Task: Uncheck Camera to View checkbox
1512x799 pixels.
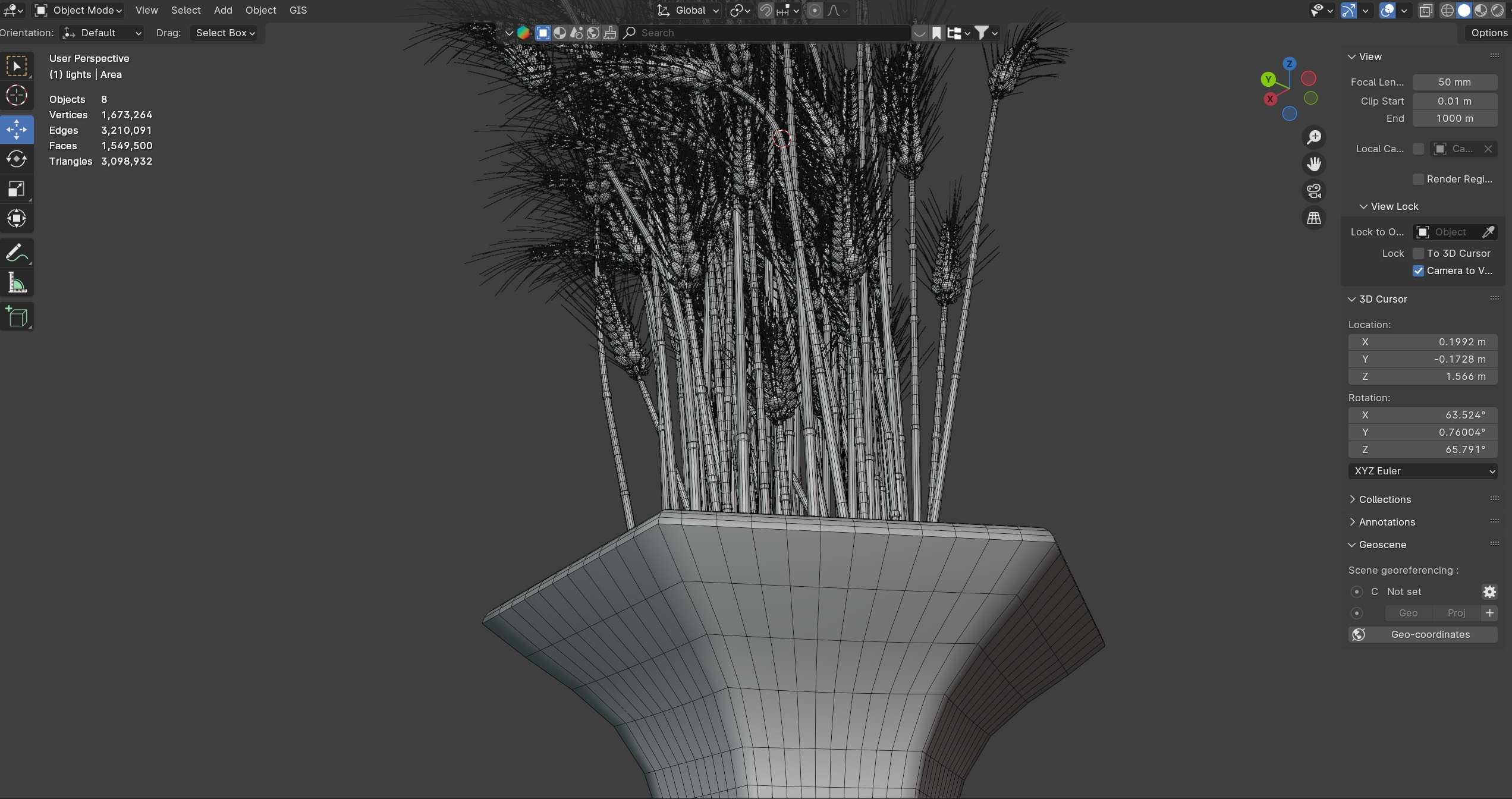Action: pyautogui.click(x=1419, y=270)
